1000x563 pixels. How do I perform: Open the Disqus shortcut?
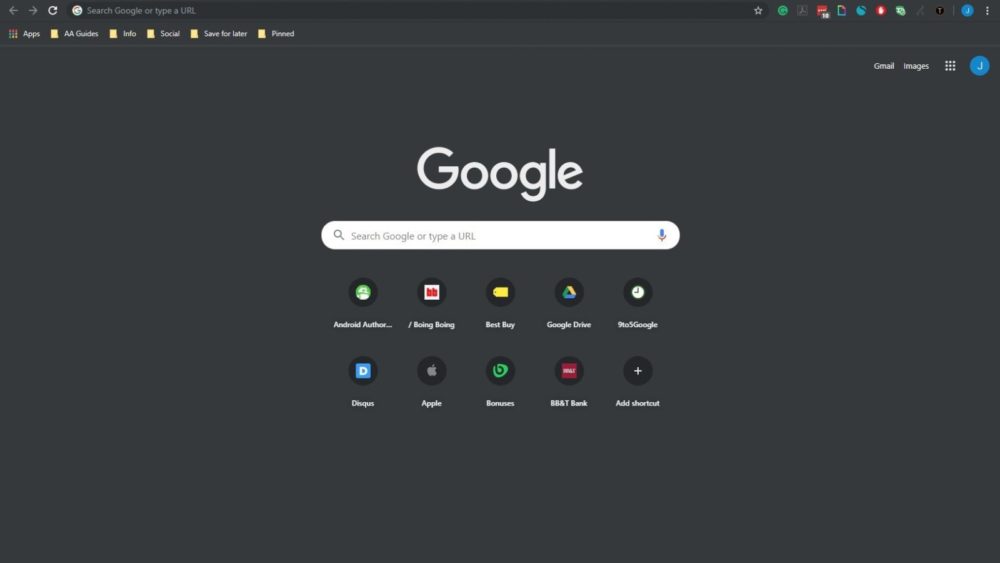click(363, 383)
